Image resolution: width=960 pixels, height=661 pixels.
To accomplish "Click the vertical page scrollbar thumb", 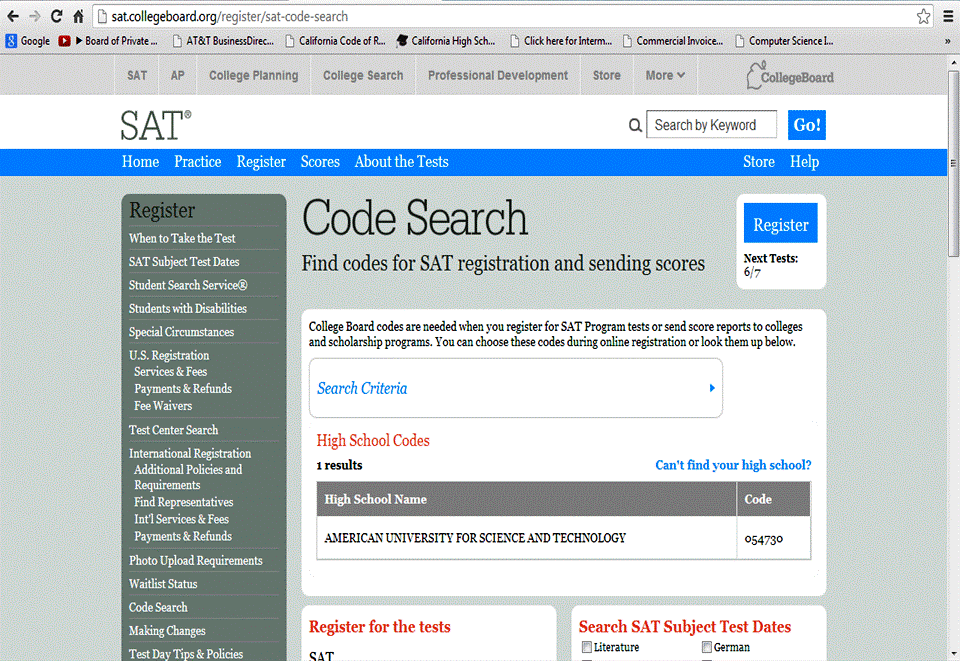I will [953, 163].
